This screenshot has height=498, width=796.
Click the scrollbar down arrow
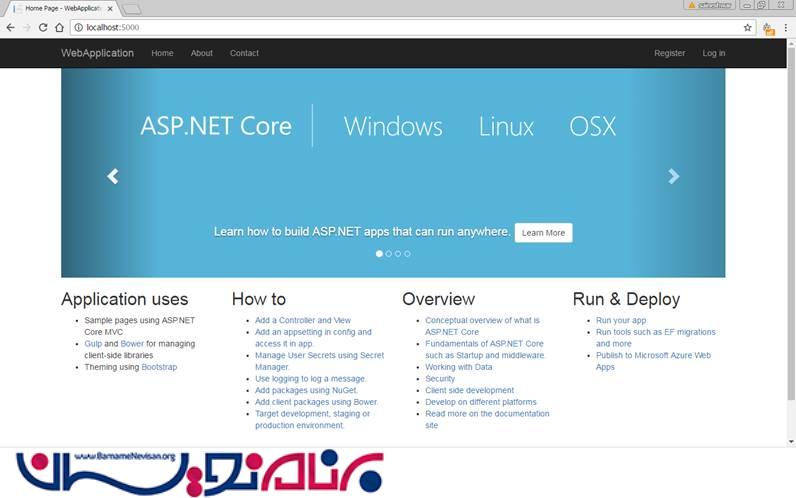coord(791,442)
